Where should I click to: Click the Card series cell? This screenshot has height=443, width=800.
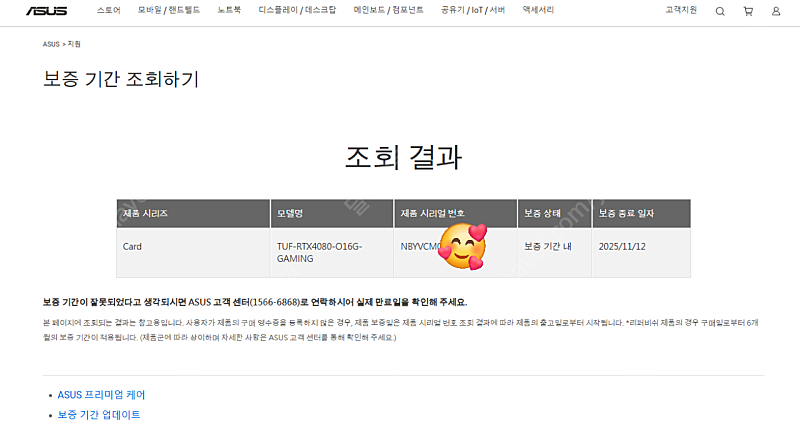click(193, 253)
